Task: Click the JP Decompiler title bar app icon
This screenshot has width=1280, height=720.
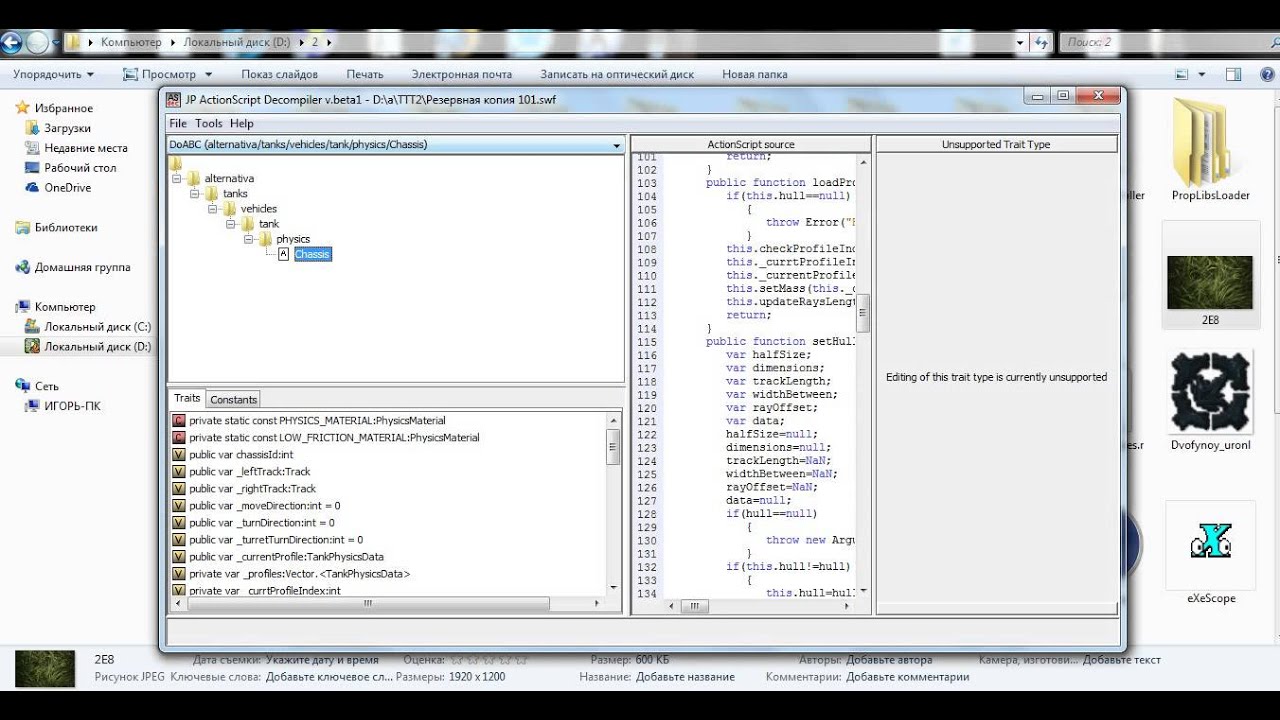Action: [174, 99]
